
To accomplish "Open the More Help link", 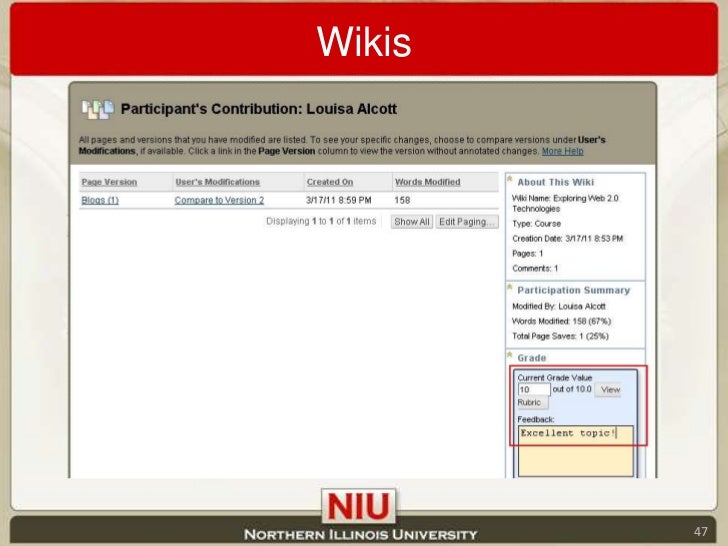I will pos(562,151).
